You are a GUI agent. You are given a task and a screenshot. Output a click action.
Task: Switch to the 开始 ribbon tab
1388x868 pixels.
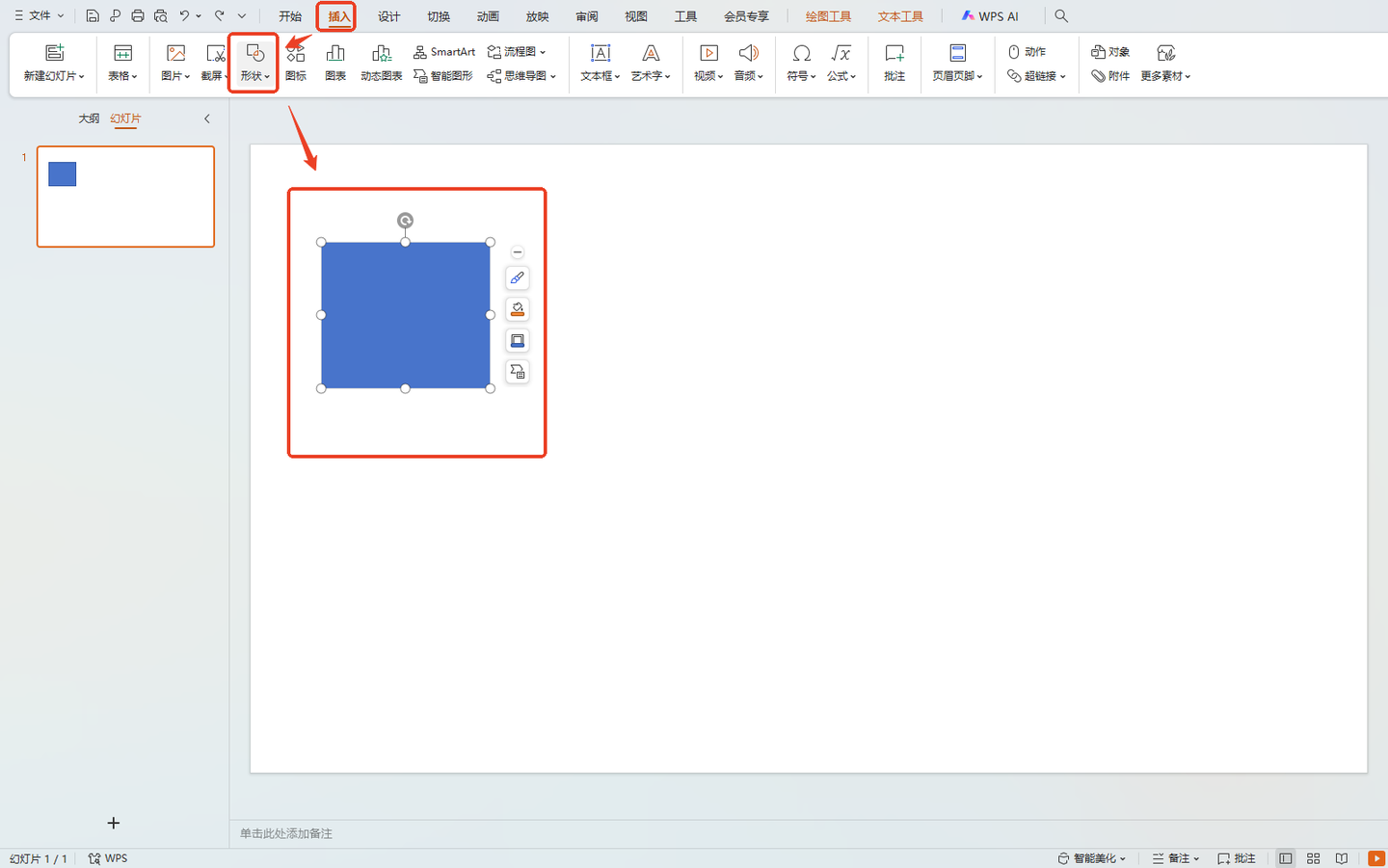tap(290, 16)
